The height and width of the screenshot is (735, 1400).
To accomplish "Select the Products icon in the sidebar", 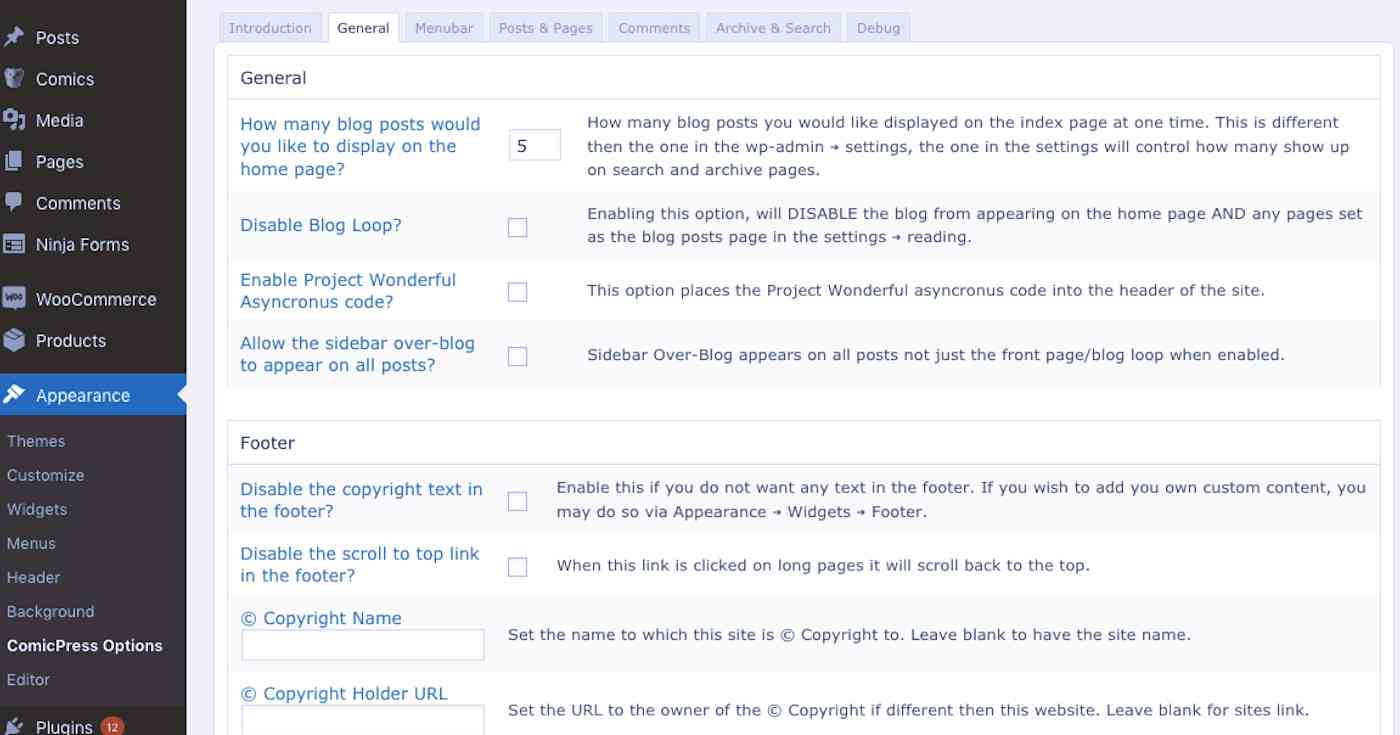I will [x=17, y=340].
